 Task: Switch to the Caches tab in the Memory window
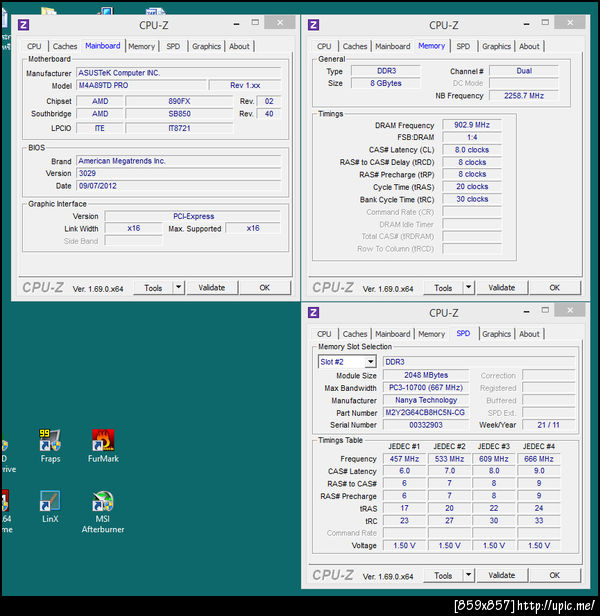click(x=355, y=46)
